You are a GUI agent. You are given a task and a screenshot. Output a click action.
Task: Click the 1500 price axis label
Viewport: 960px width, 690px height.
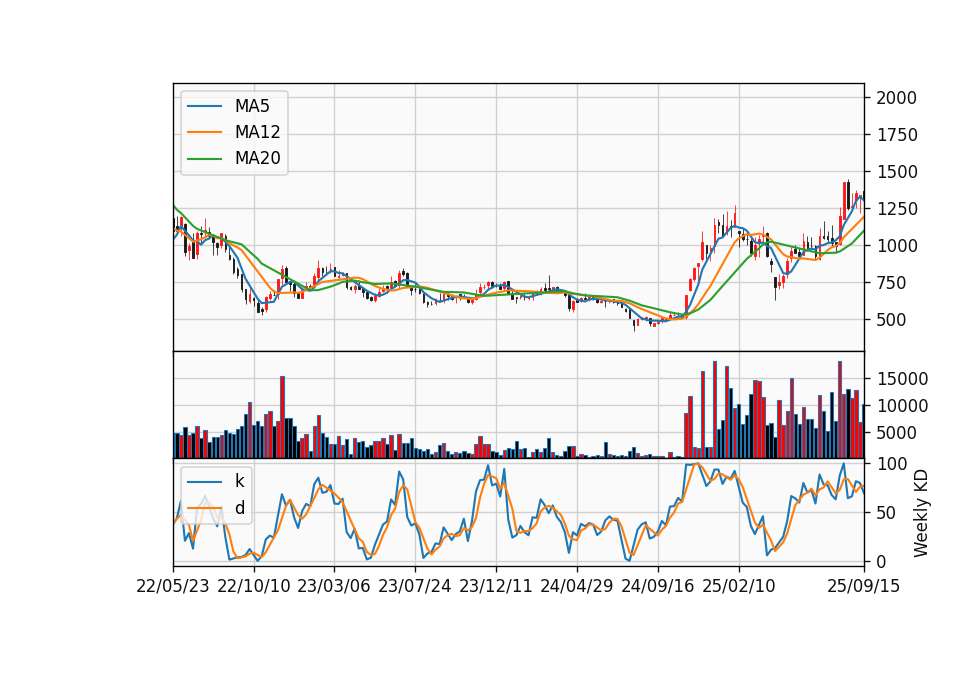pyautogui.click(x=896, y=172)
